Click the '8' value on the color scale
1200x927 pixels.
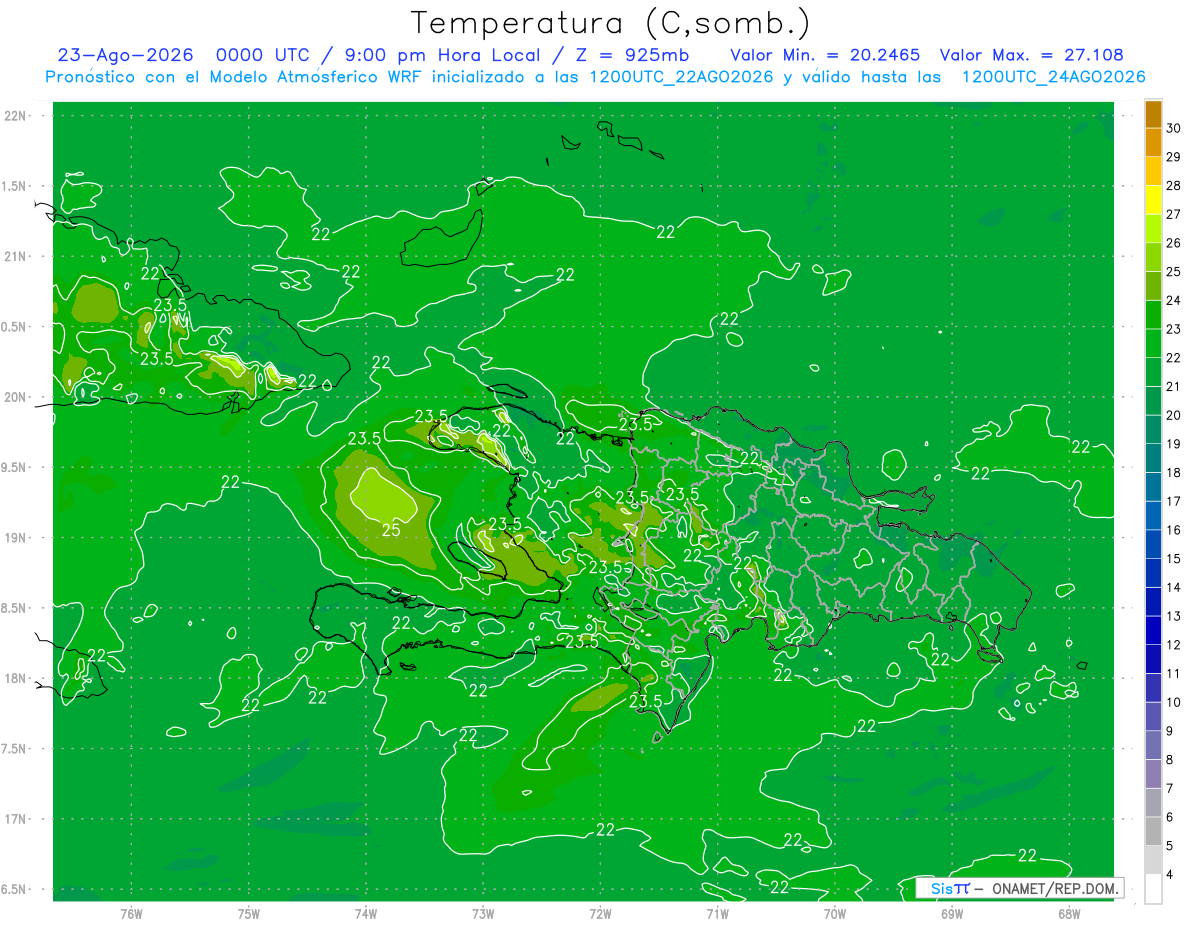(x=1172, y=760)
